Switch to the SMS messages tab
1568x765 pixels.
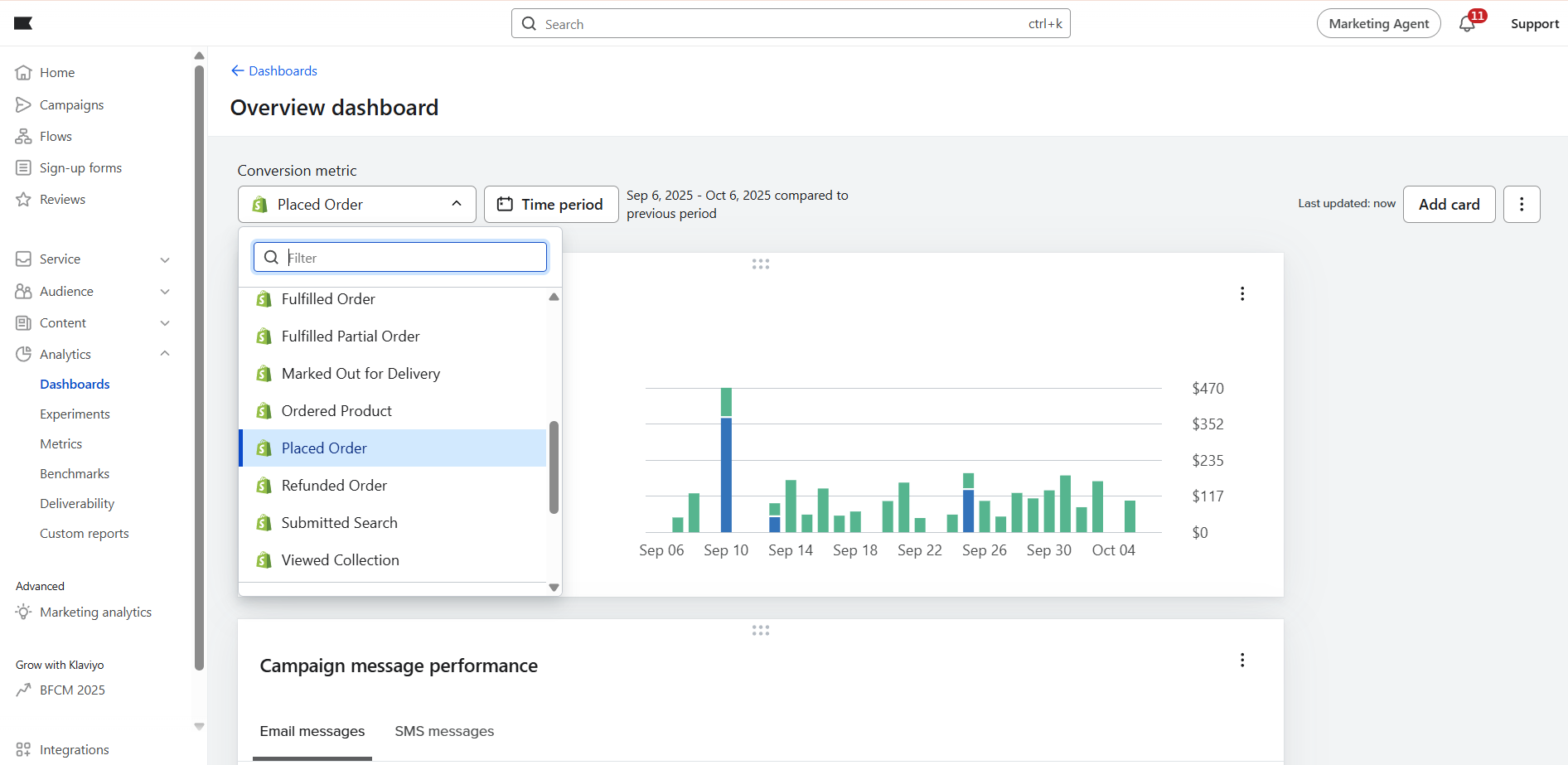pyautogui.click(x=444, y=731)
